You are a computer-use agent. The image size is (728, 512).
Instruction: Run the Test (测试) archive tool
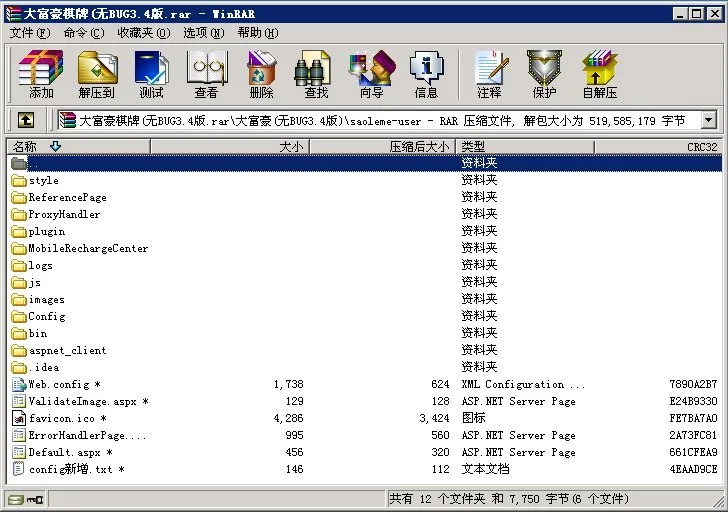point(151,74)
